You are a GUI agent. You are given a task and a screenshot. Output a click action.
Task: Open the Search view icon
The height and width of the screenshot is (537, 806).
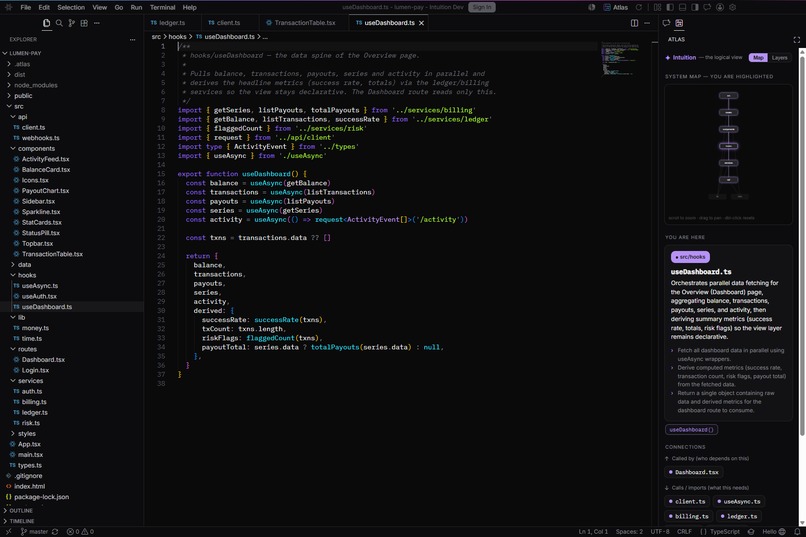click(x=59, y=23)
